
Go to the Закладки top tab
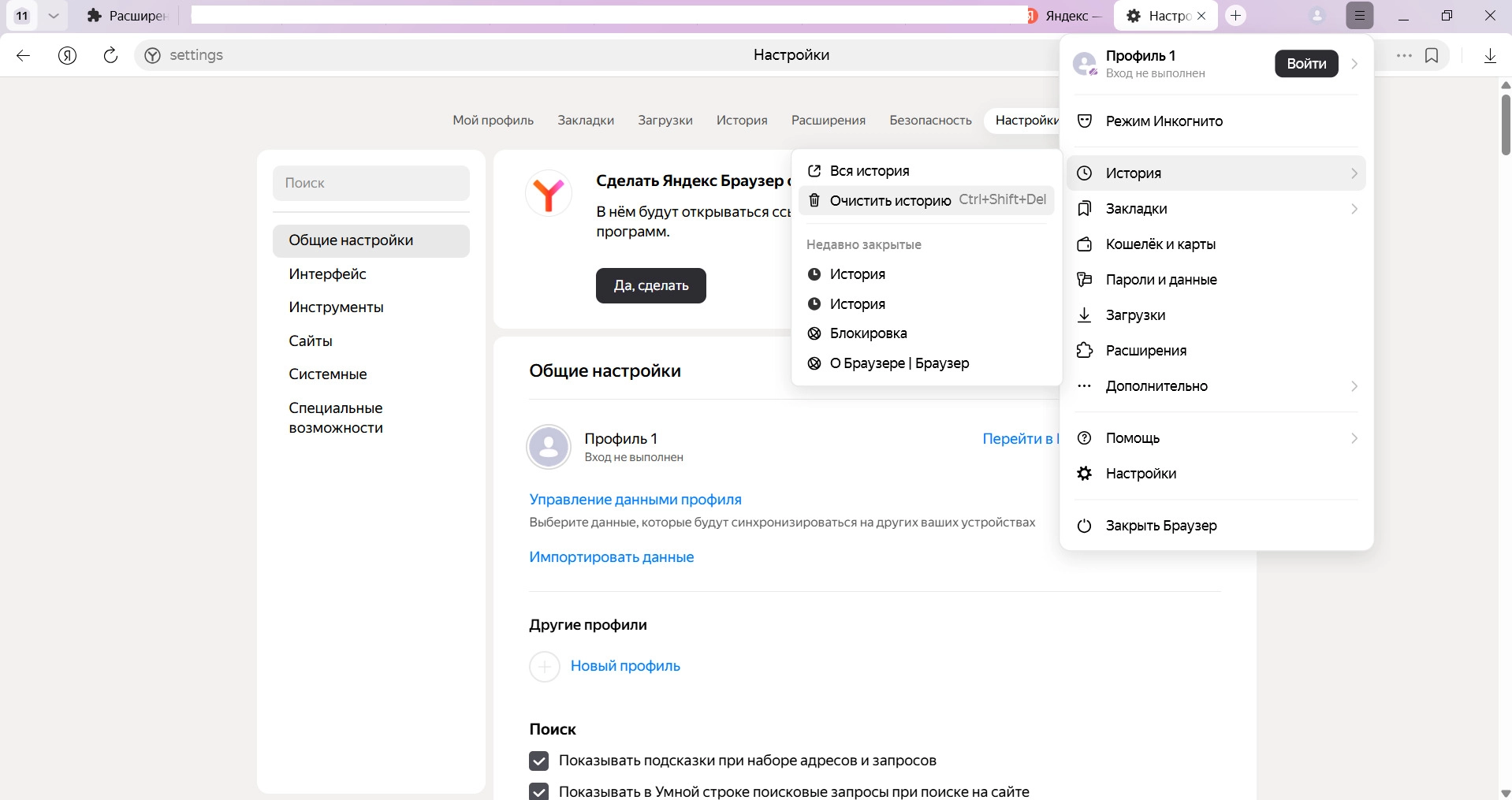[x=586, y=121]
